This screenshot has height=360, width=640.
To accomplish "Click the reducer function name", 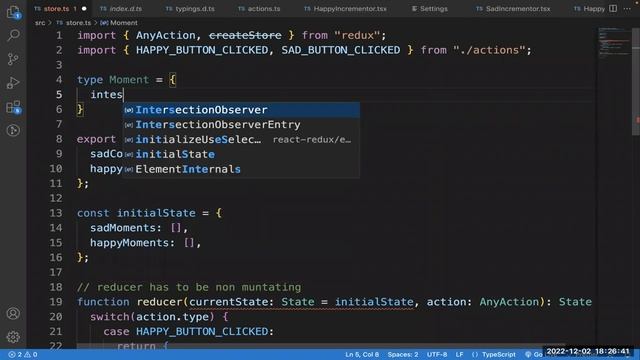I will [x=159, y=302].
